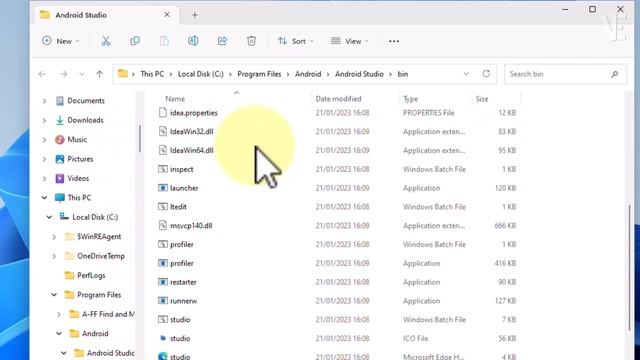
Task: Open the Sort dropdown menu
Action: (296, 41)
